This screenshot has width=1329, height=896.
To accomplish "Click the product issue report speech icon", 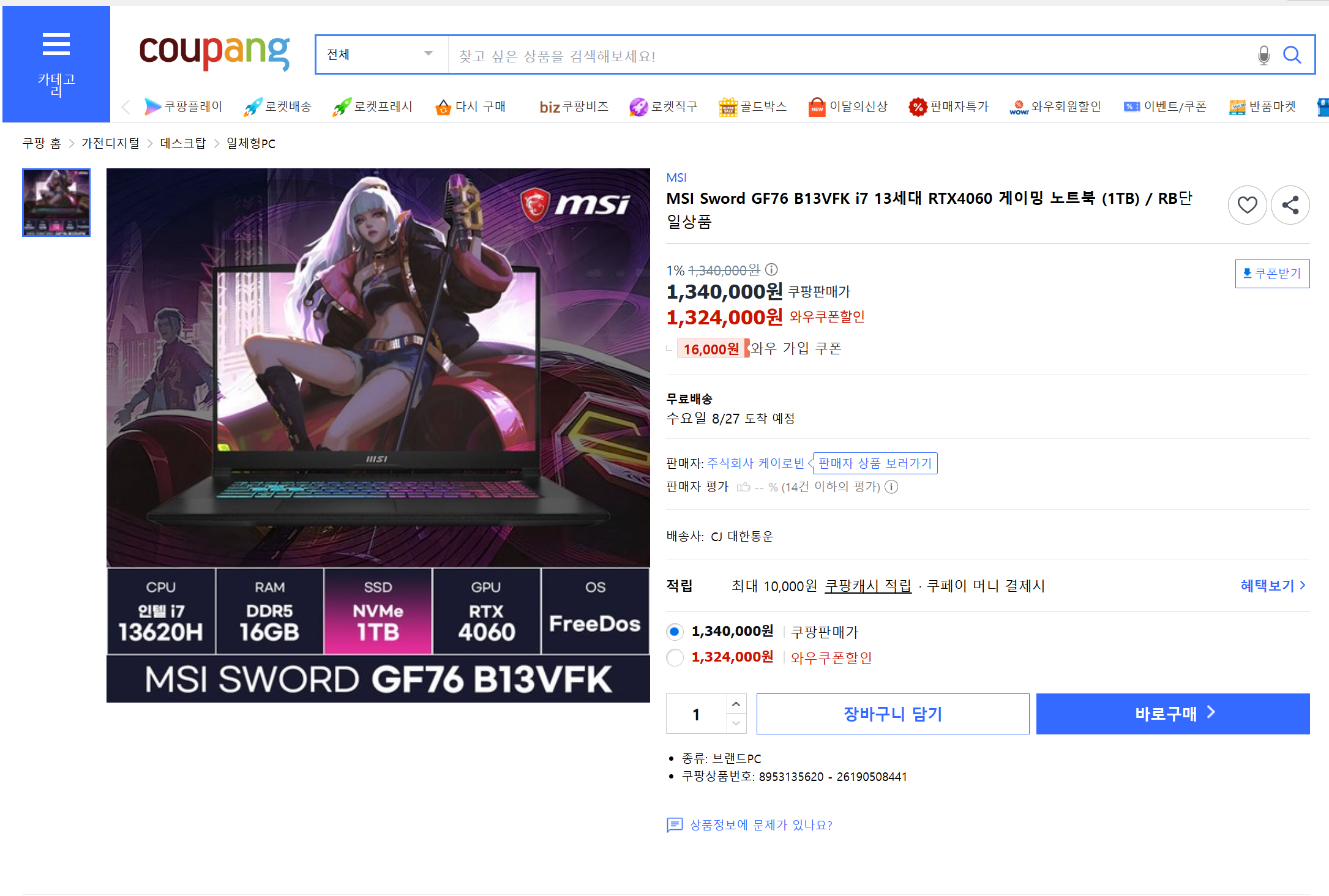I will (x=675, y=825).
